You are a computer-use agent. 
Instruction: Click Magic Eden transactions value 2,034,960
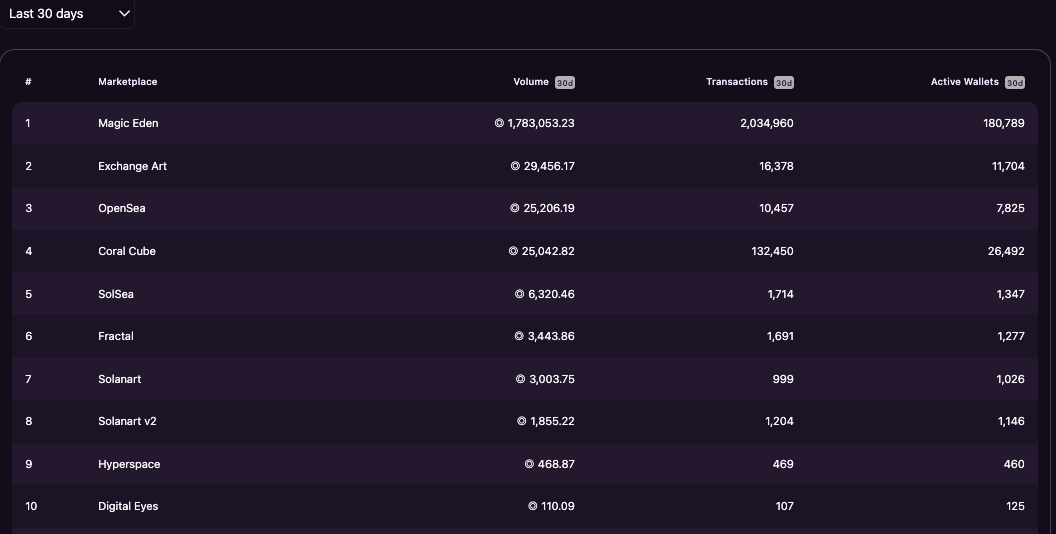[766, 123]
